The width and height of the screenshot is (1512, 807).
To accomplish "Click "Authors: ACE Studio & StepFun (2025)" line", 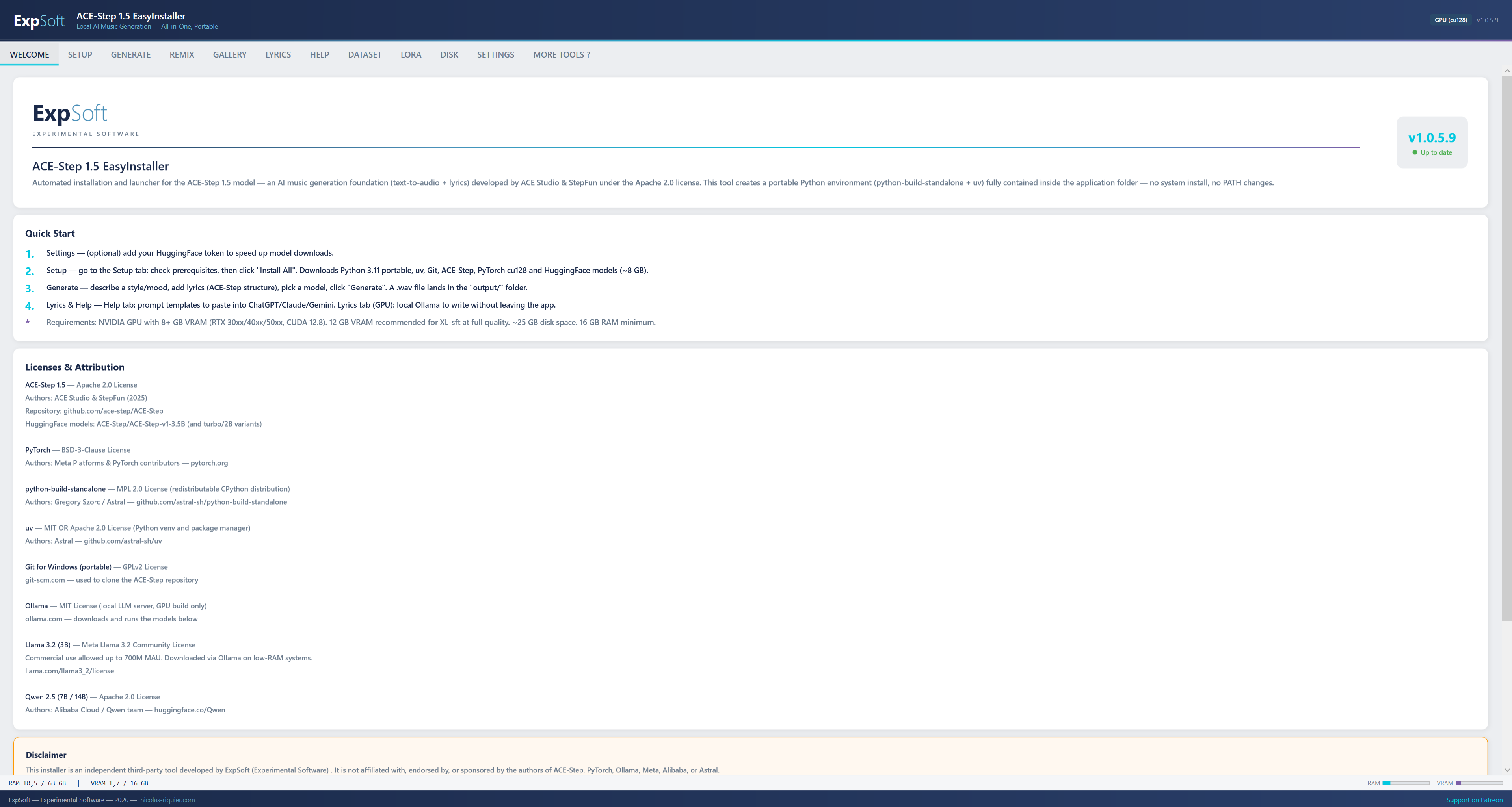I will [86, 398].
